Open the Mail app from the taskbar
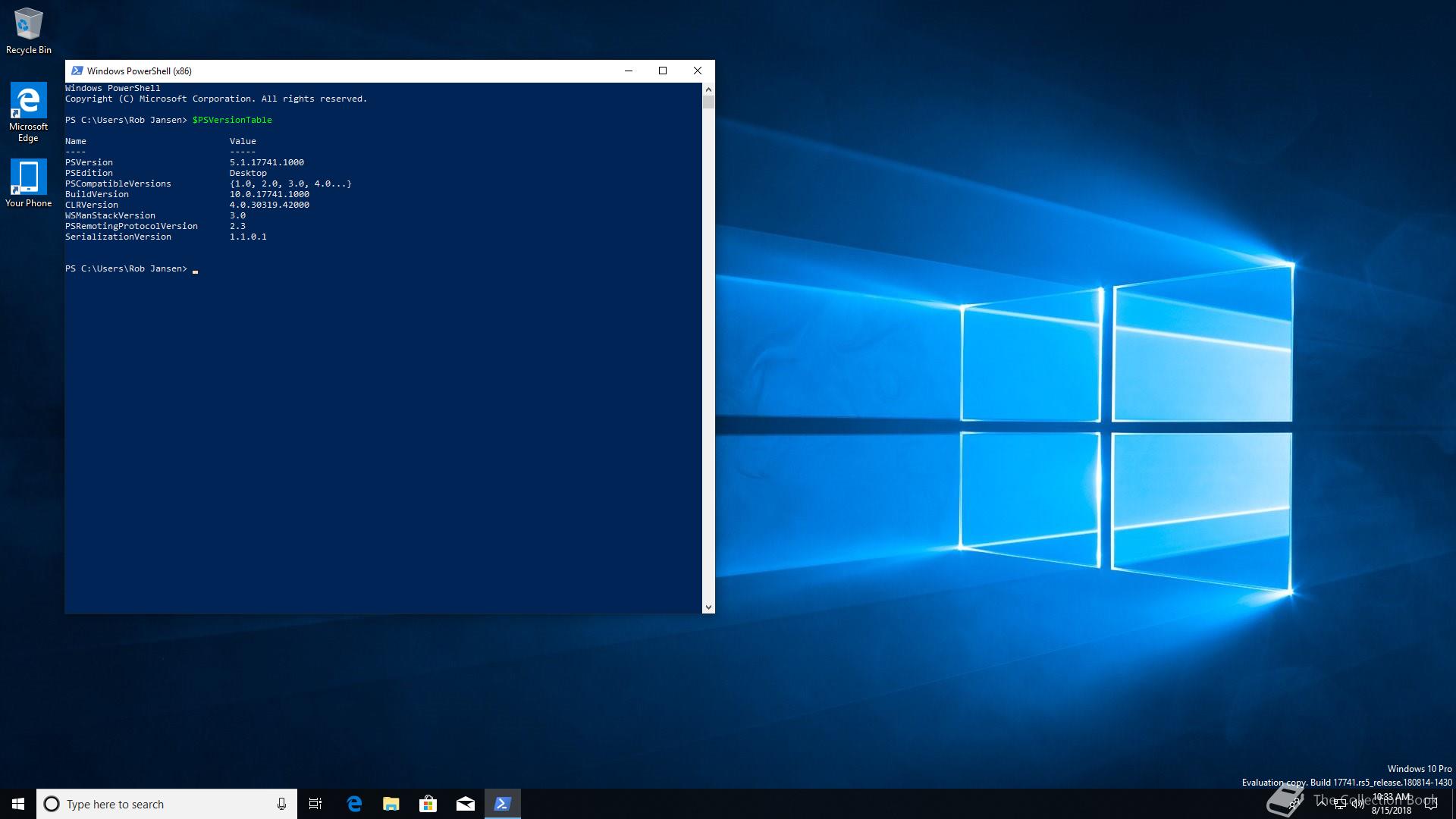 tap(466, 804)
